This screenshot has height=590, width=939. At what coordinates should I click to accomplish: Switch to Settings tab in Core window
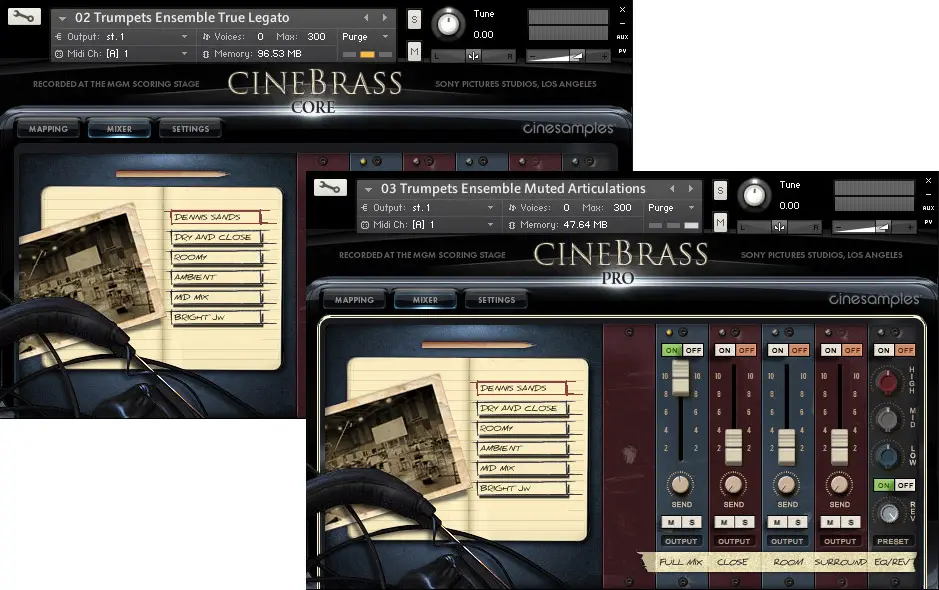(190, 129)
